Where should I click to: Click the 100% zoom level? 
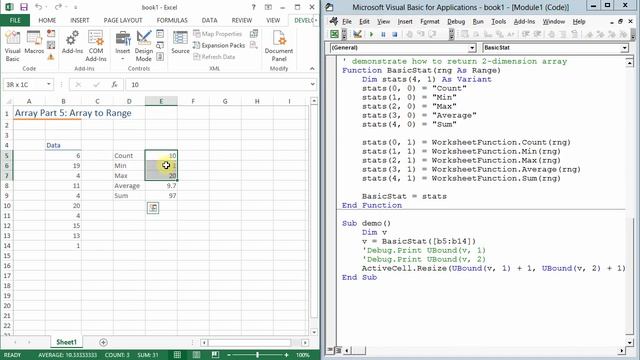tap(303, 355)
